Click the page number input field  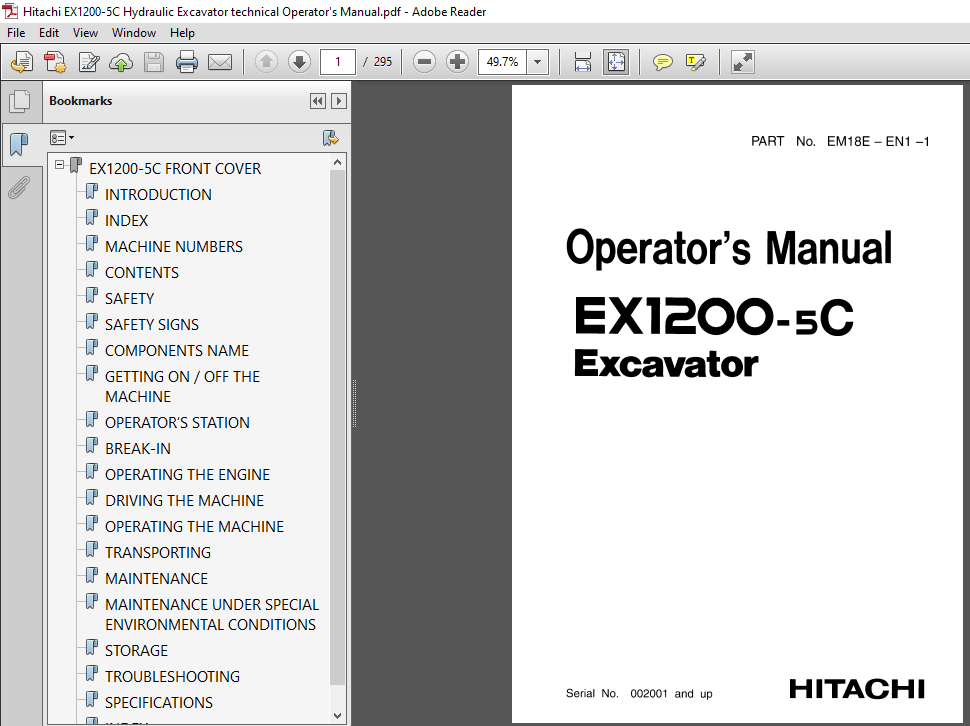point(338,62)
